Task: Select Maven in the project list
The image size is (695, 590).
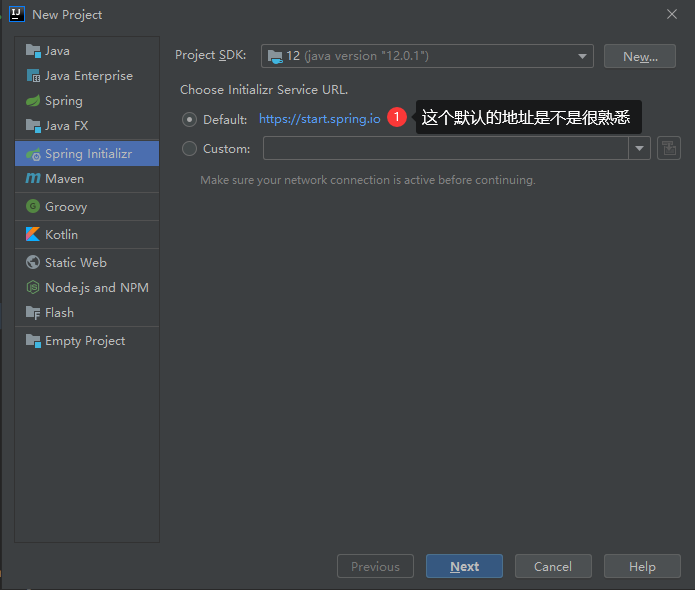Action: point(87,179)
